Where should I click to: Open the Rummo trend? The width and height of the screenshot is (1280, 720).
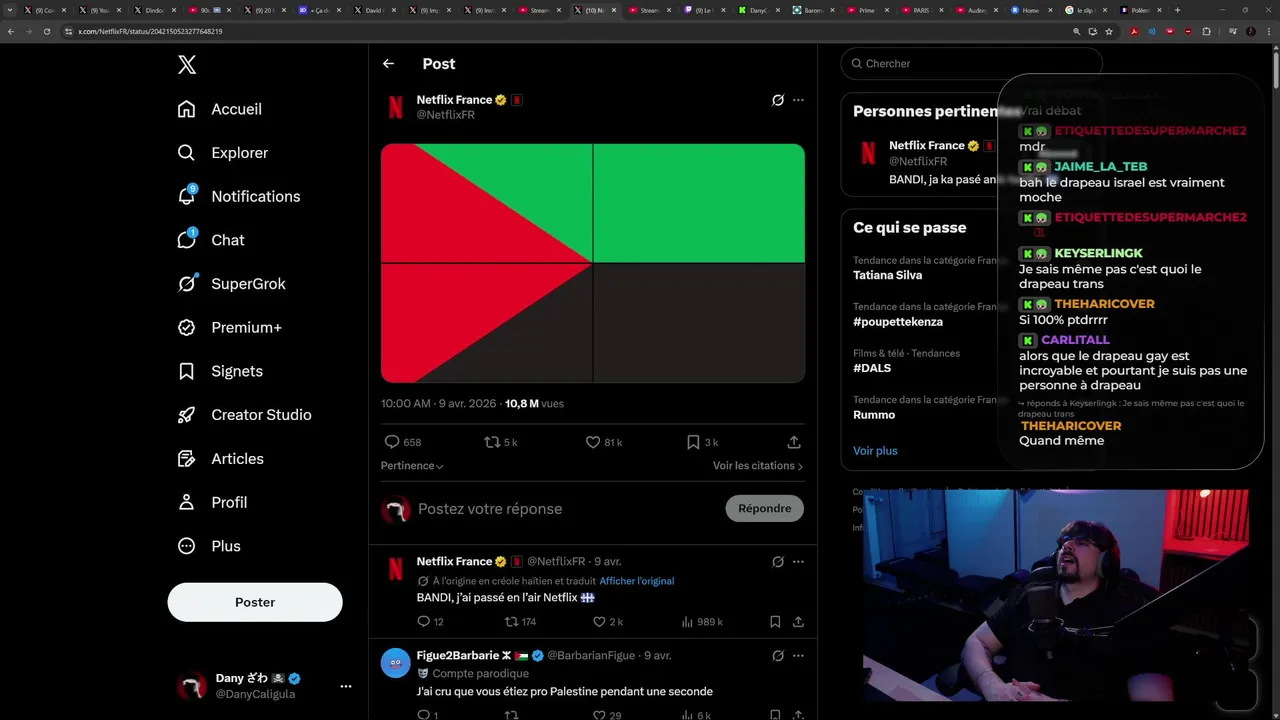pyautogui.click(x=874, y=415)
